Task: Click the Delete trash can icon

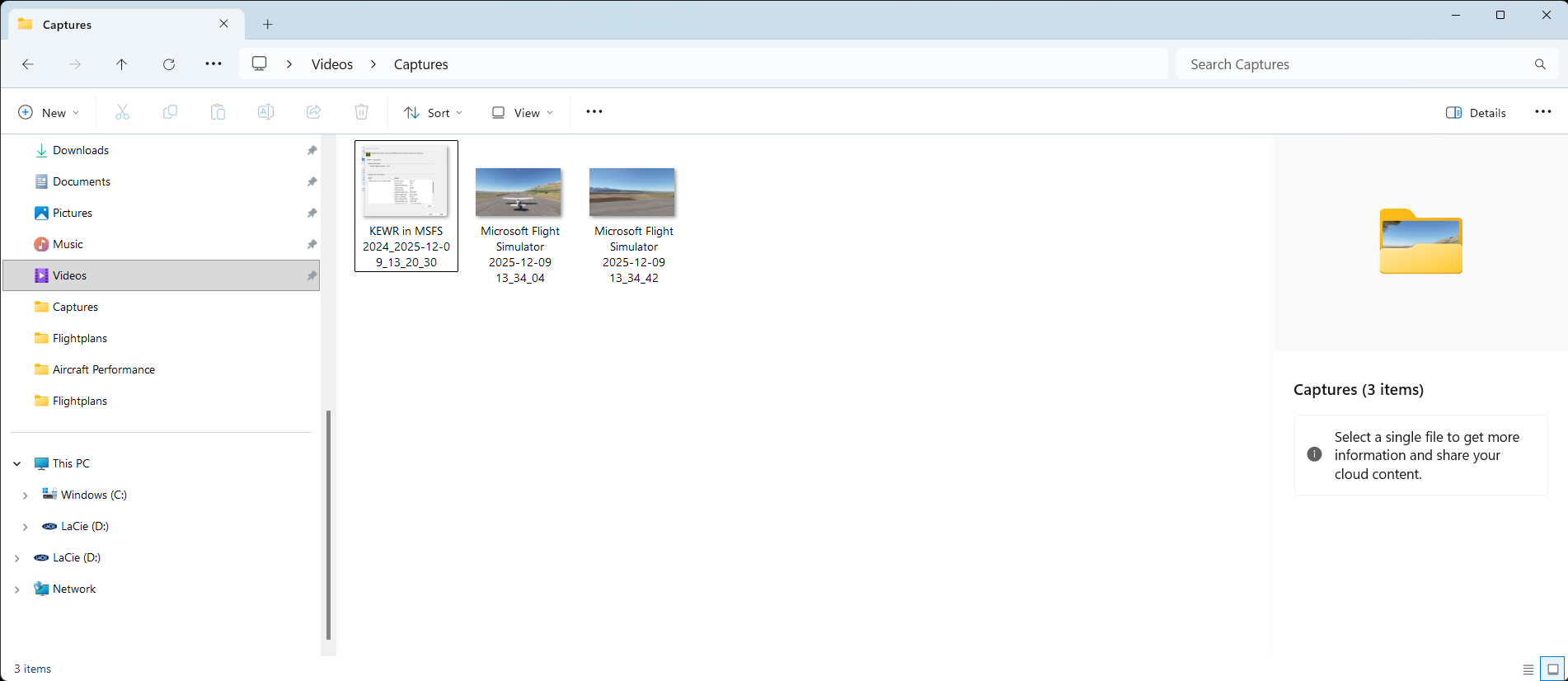Action: click(361, 112)
